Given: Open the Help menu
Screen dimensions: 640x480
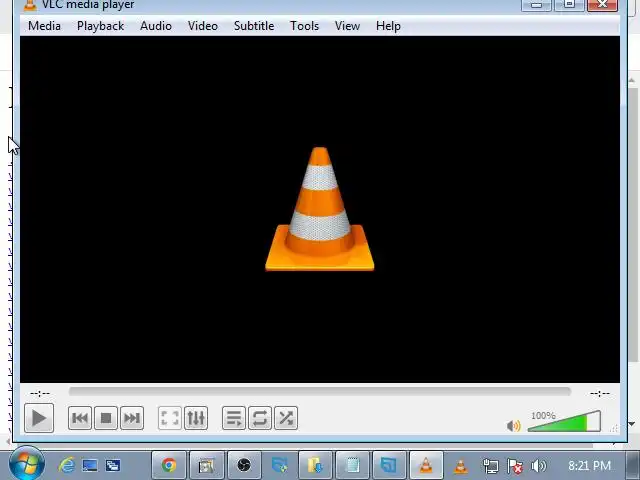Looking at the screenshot, I should click(x=388, y=26).
